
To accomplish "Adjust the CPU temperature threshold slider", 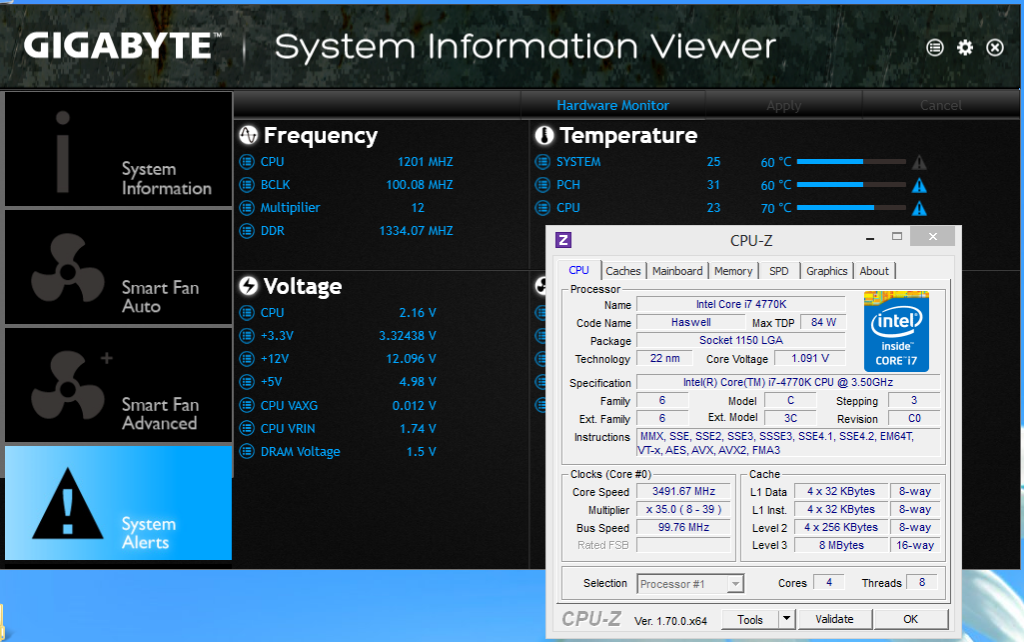I will point(851,208).
